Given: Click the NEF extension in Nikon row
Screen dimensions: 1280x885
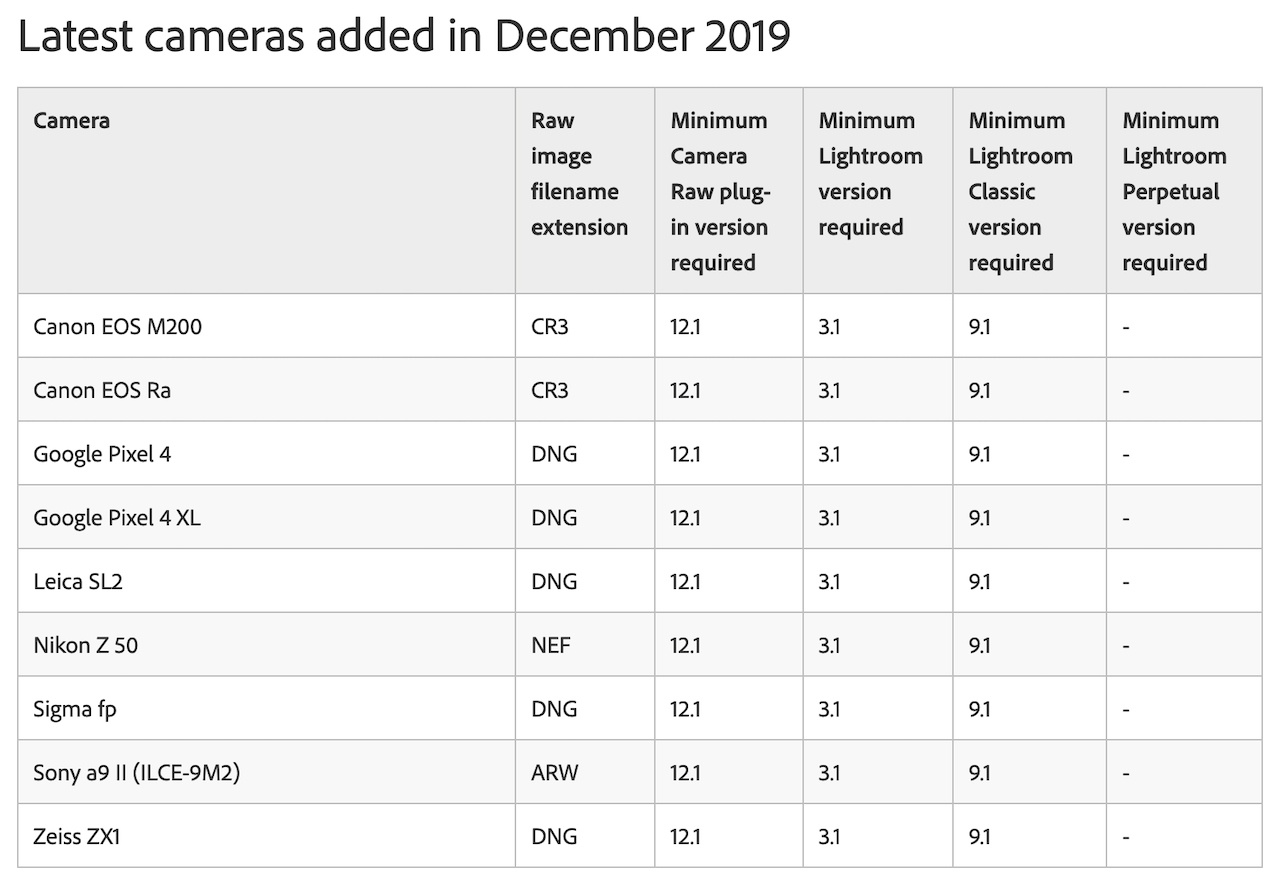Looking at the screenshot, I should (x=551, y=645).
